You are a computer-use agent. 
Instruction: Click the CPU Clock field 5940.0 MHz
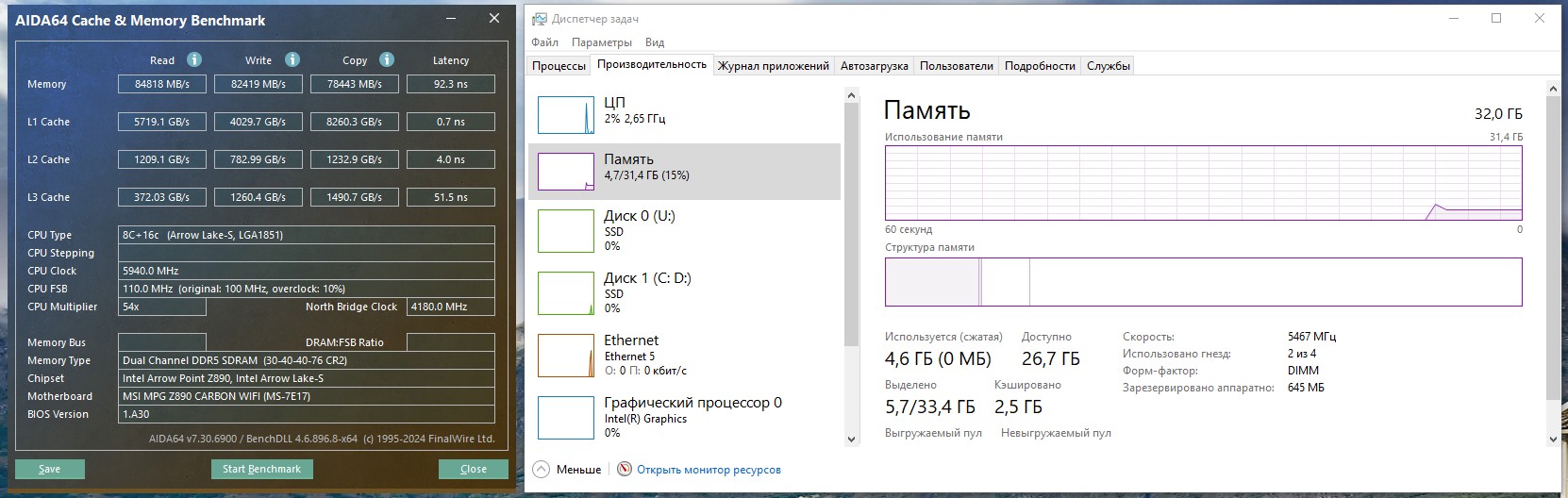click(307, 271)
